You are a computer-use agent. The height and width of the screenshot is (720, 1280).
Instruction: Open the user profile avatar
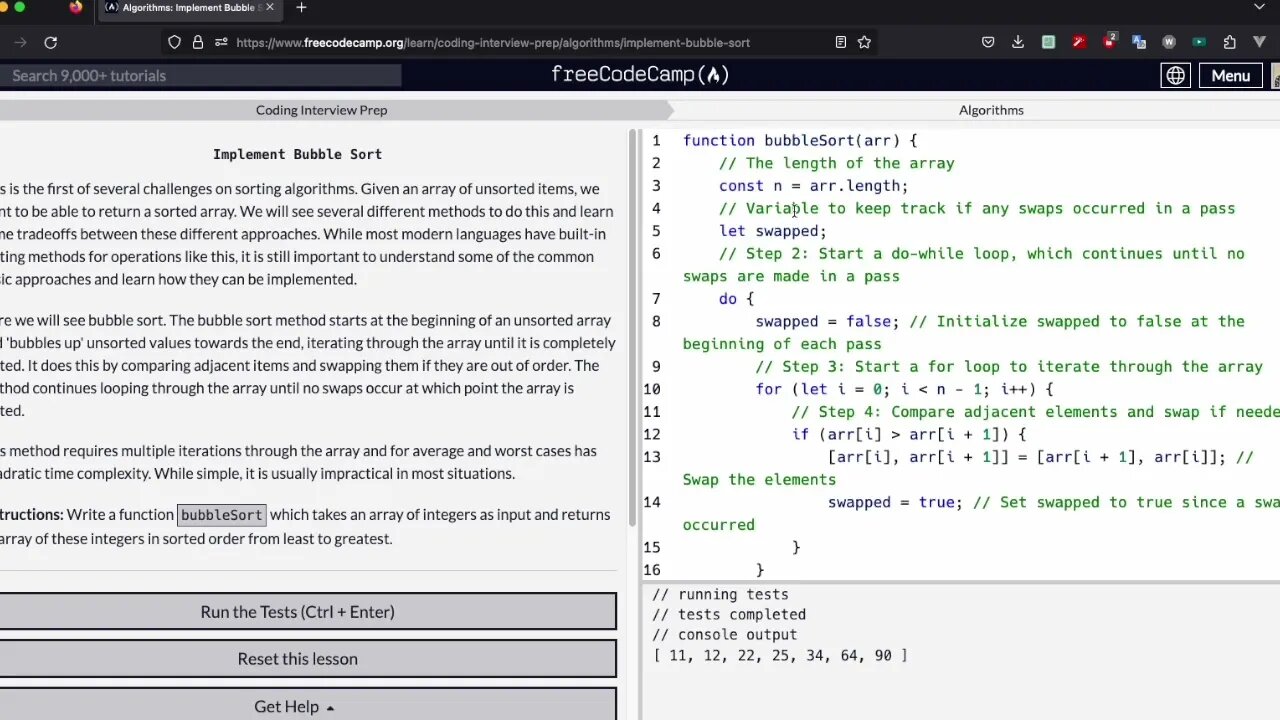pos(1275,75)
